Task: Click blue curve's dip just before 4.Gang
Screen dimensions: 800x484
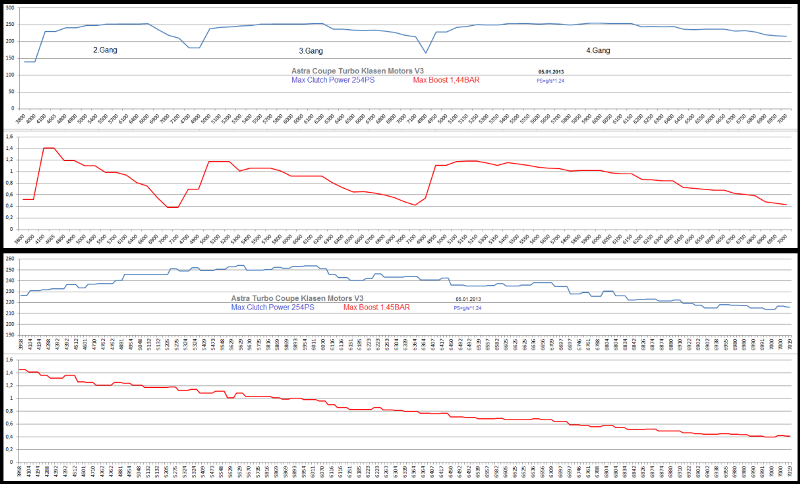Action: 426,52
